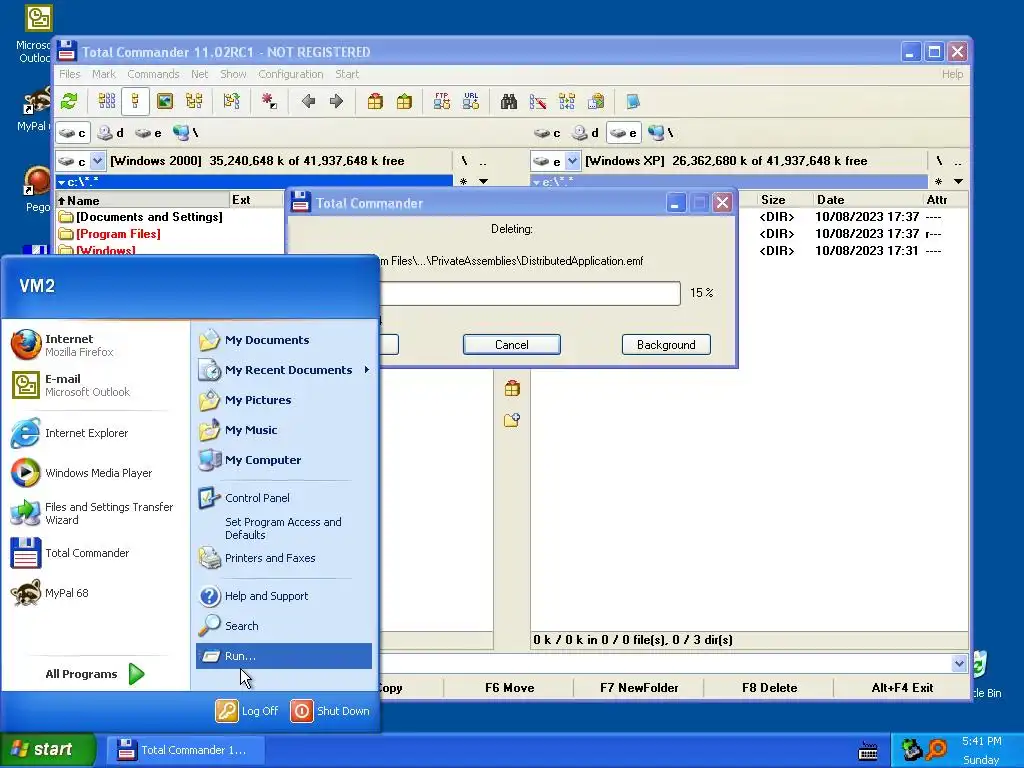The width and height of the screenshot is (1024, 768).
Task: Select Run... in the Start menu
Action: [283, 656]
